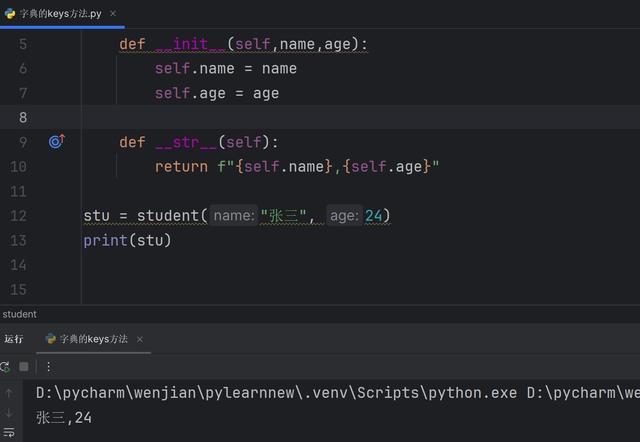
Task: Click line number 15 in gutter
Action: click(18, 289)
